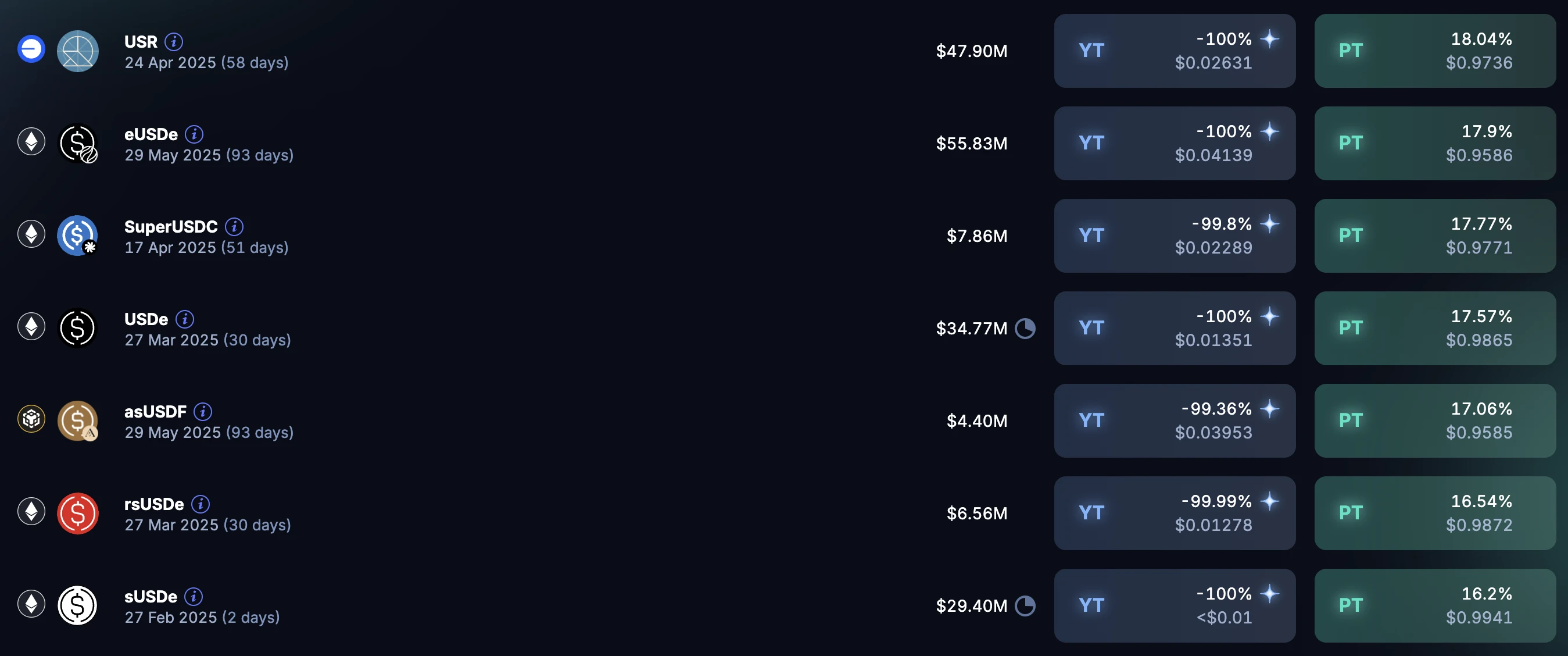Click the sparkle icon in rsUSDe YT box
The width and height of the screenshot is (1568, 656).
(1269, 501)
